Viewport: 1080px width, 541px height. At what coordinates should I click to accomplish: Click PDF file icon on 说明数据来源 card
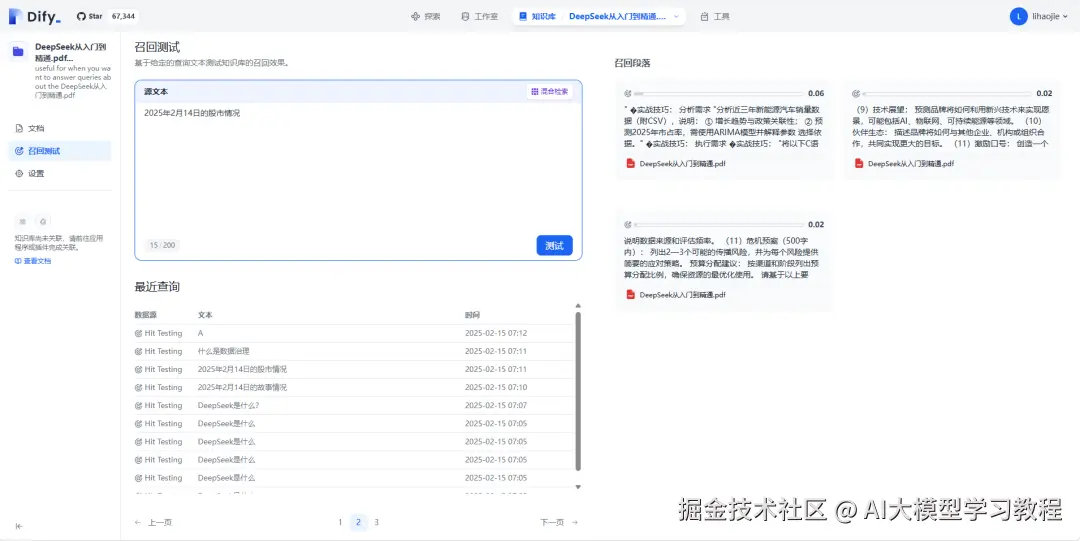click(x=630, y=295)
